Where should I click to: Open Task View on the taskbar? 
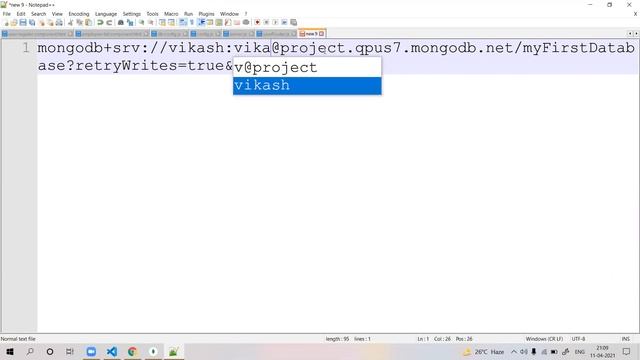pyautogui.click(x=70, y=351)
